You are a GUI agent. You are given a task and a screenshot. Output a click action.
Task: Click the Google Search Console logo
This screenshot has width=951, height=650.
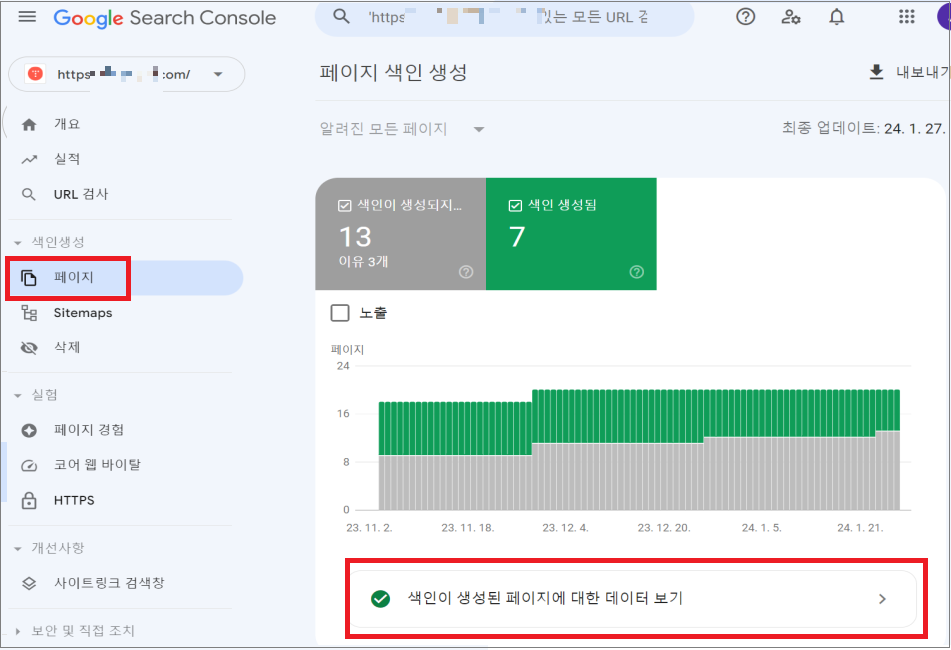[x=164, y=18]
